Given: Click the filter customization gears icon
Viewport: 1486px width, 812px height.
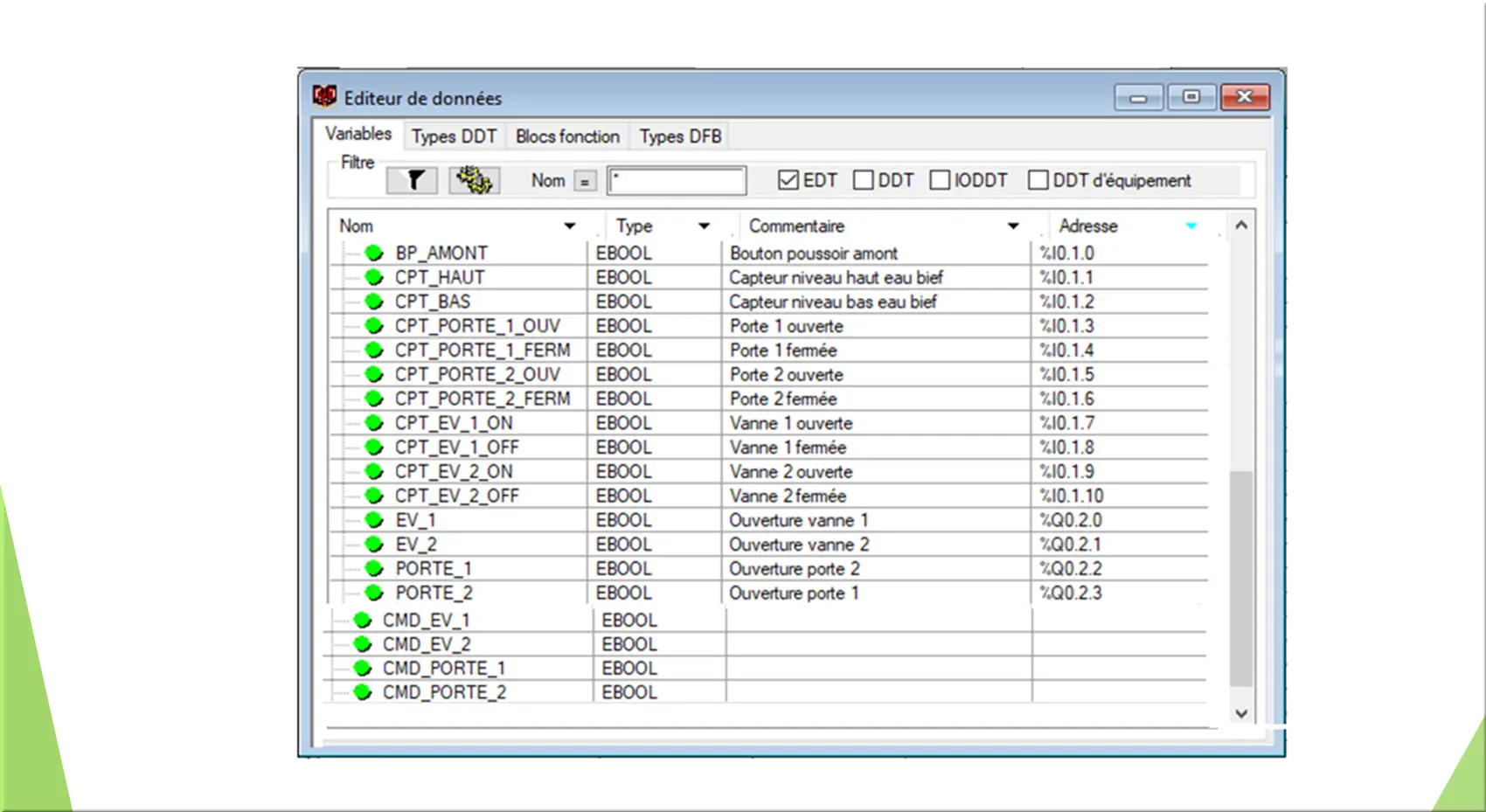Looking at the screenshot, I should pos(475,181).
